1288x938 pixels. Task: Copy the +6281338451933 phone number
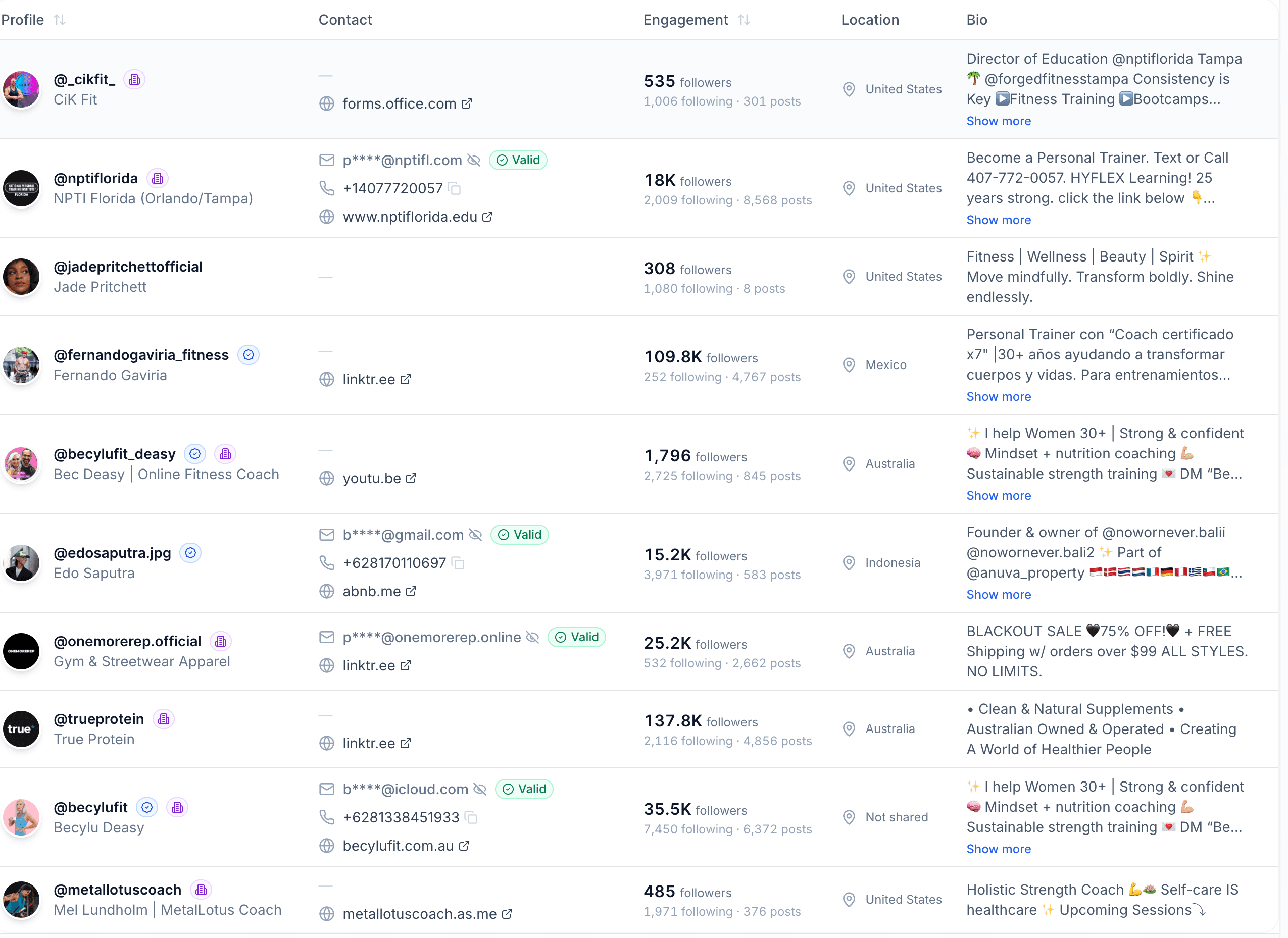coord(471,818)
